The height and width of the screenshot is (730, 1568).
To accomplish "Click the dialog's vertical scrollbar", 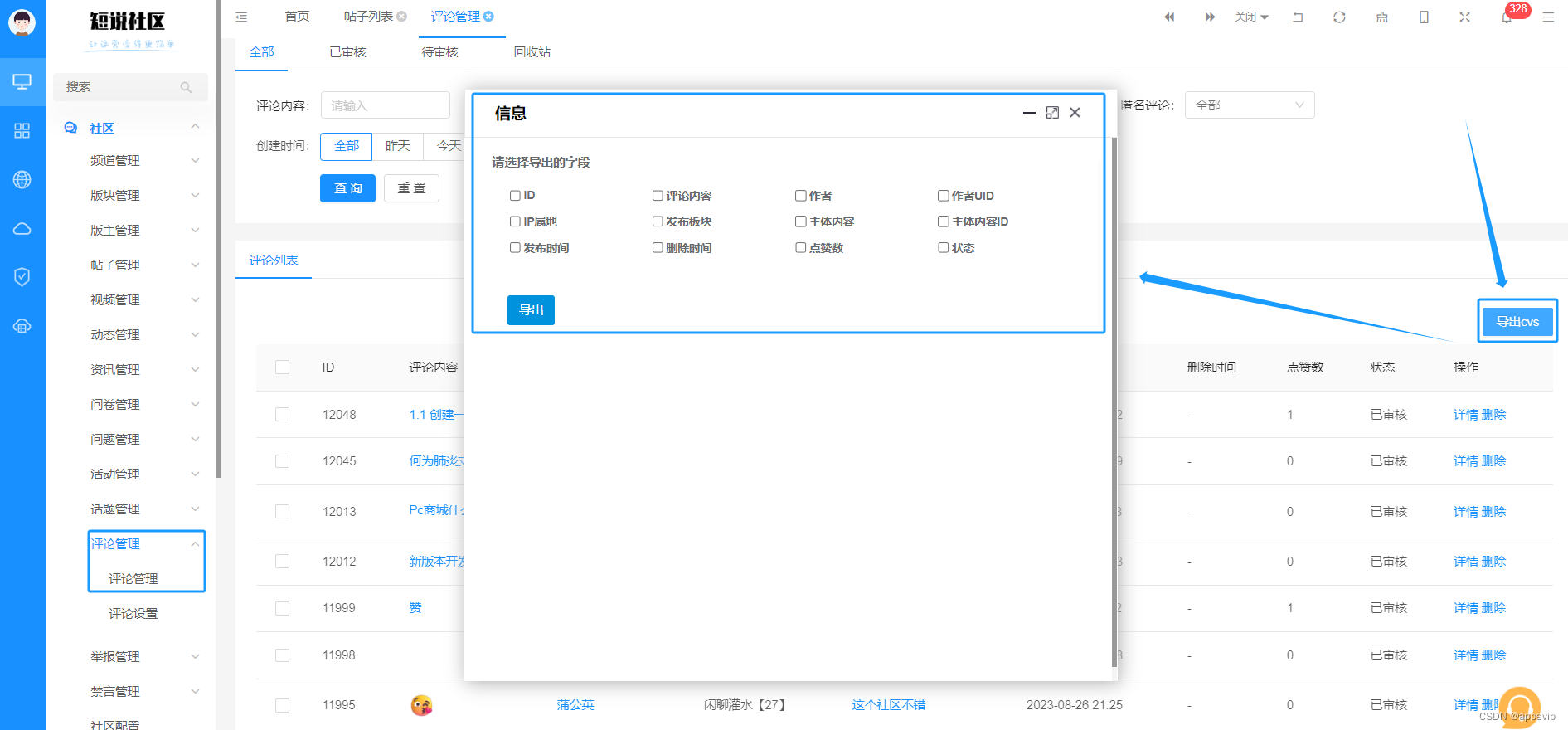I will (1114, 402).
